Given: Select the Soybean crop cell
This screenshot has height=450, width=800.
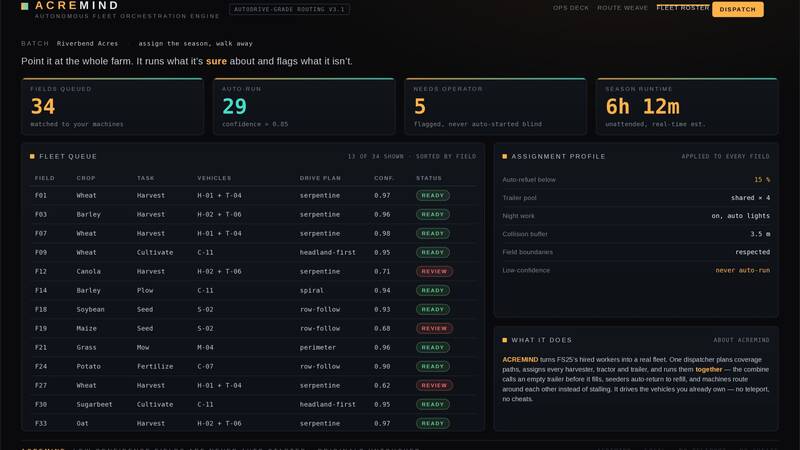Looking at the screenshot, I should pos(90,309).
